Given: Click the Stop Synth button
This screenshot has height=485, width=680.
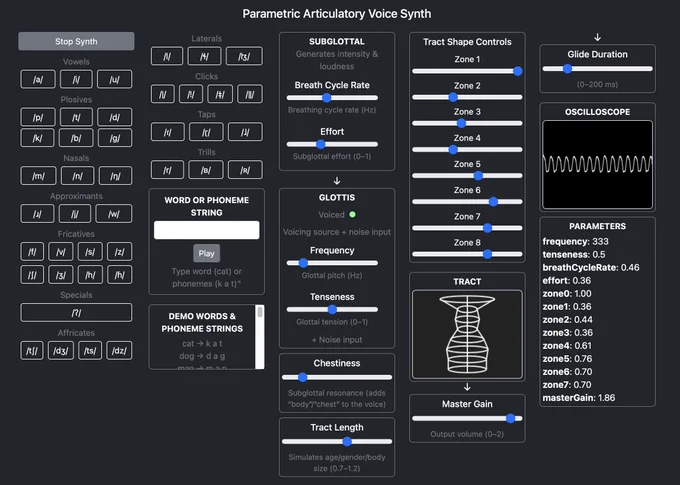Looking at the screenshot, I should [76, 41].
